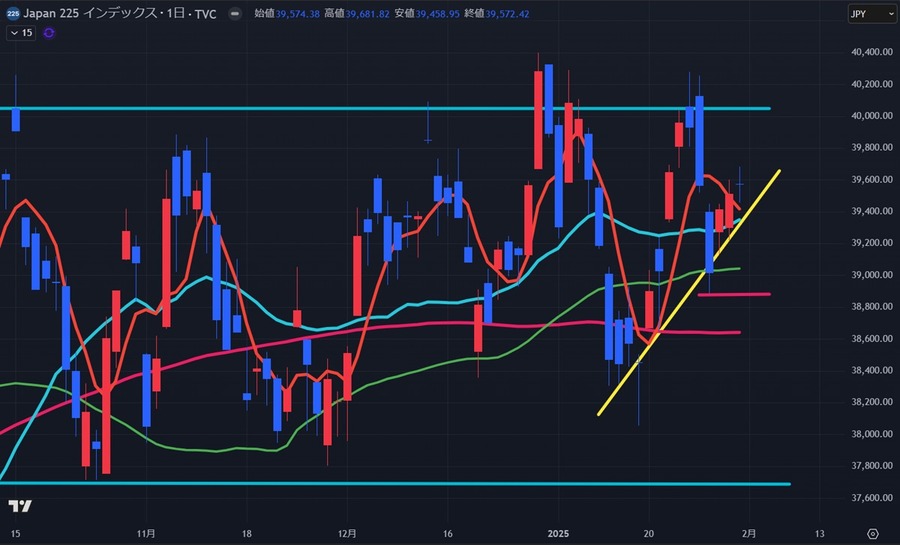Click the purple circular refresh icon
Screen dimensions: 900x545
(50, 33)
